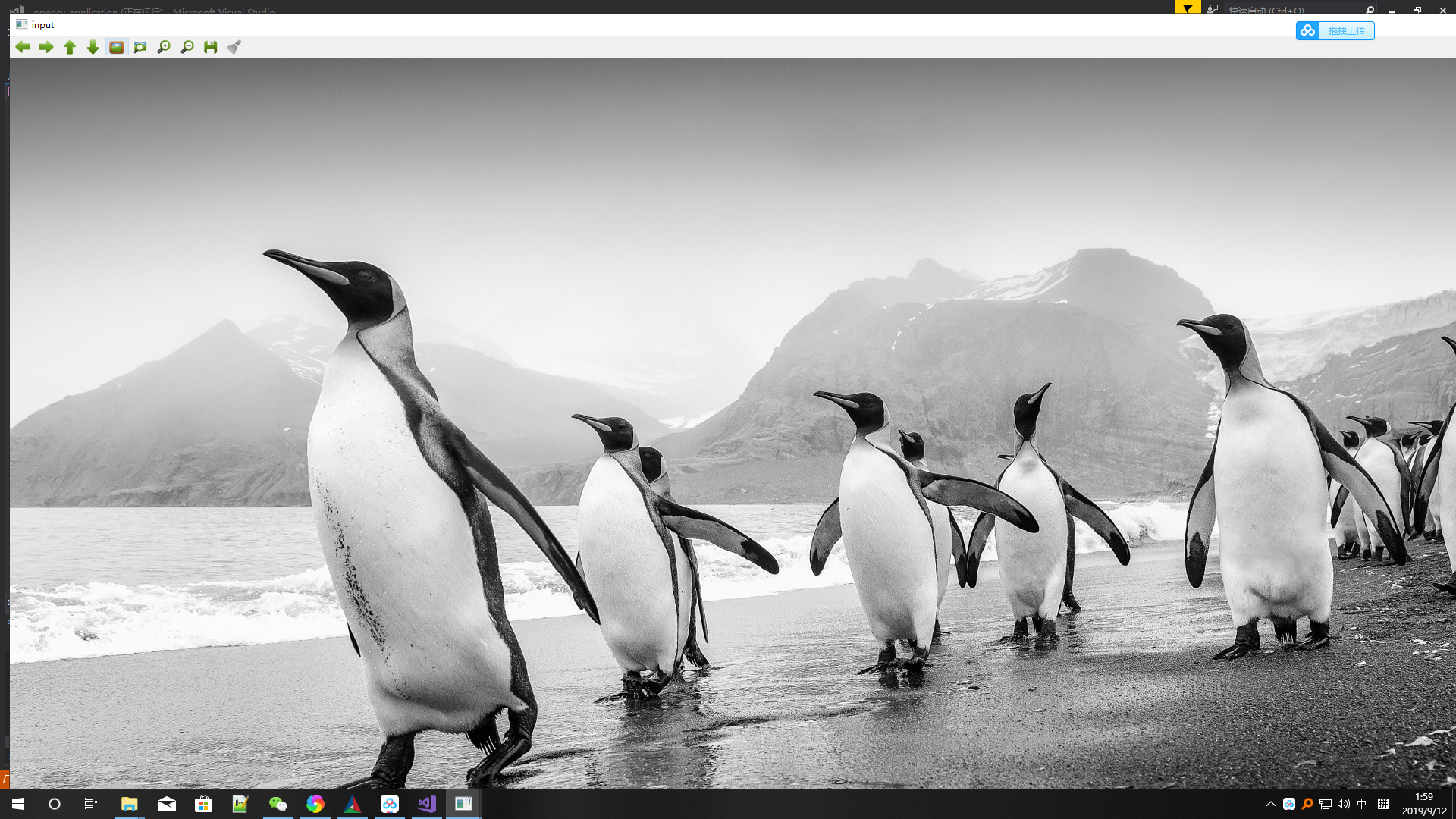Pan image down with the down arrow
This screenshot has height=819, width=1456.
click(x=93, y=47)
